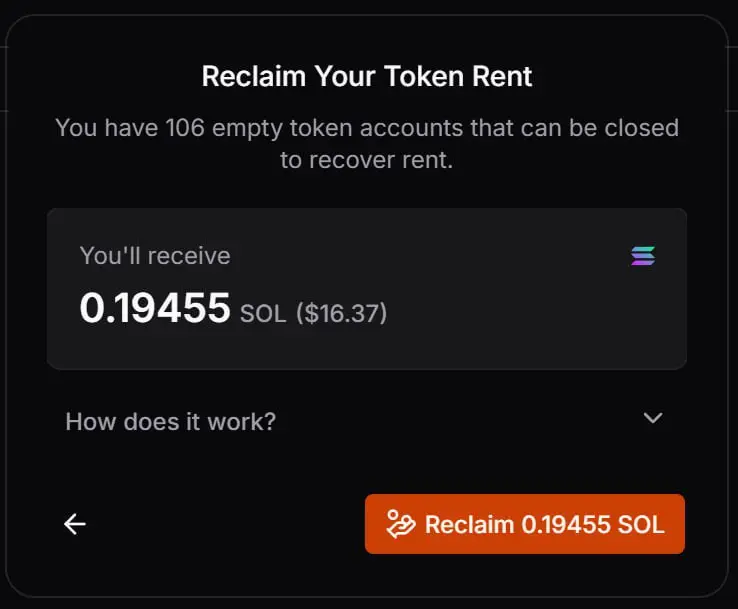Expand the chevron beside How does it work
Viewport: 738px width, 609px height.
653,418
